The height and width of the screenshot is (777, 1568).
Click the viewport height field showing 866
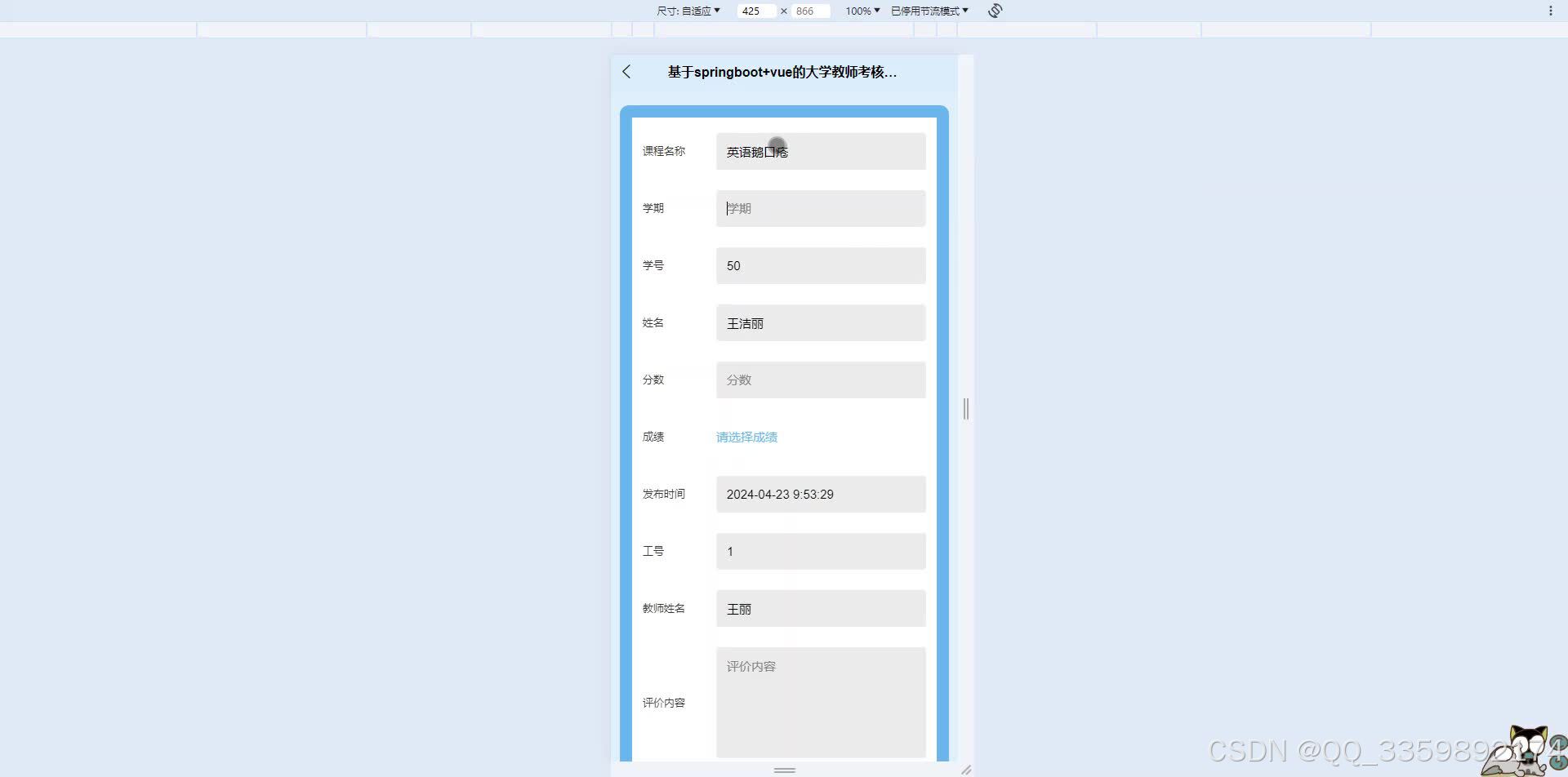click(x=811, y=11)
